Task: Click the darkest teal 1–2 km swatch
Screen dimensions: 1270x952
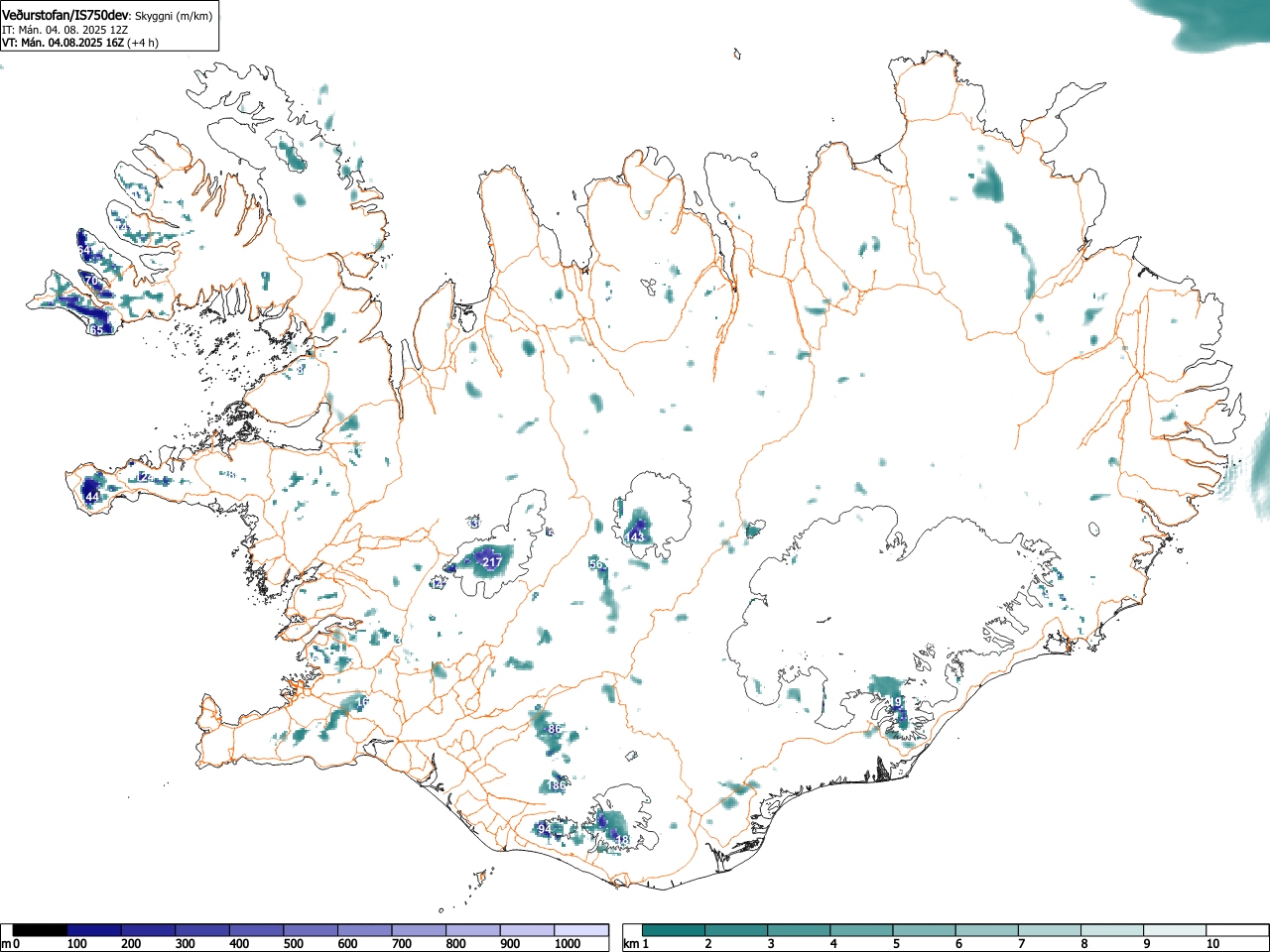Action: (675, 930)
